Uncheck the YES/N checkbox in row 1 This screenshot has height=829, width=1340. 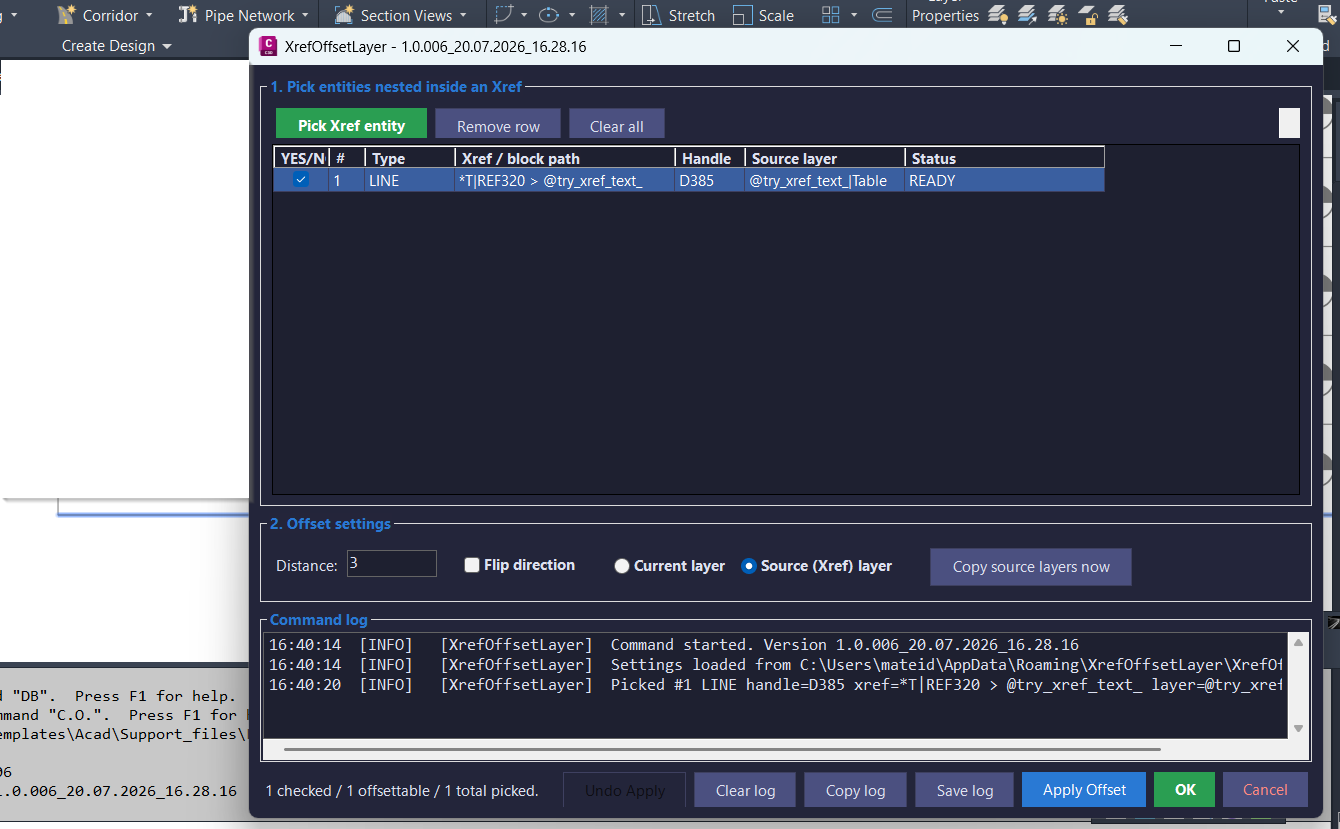pos(300,180)
